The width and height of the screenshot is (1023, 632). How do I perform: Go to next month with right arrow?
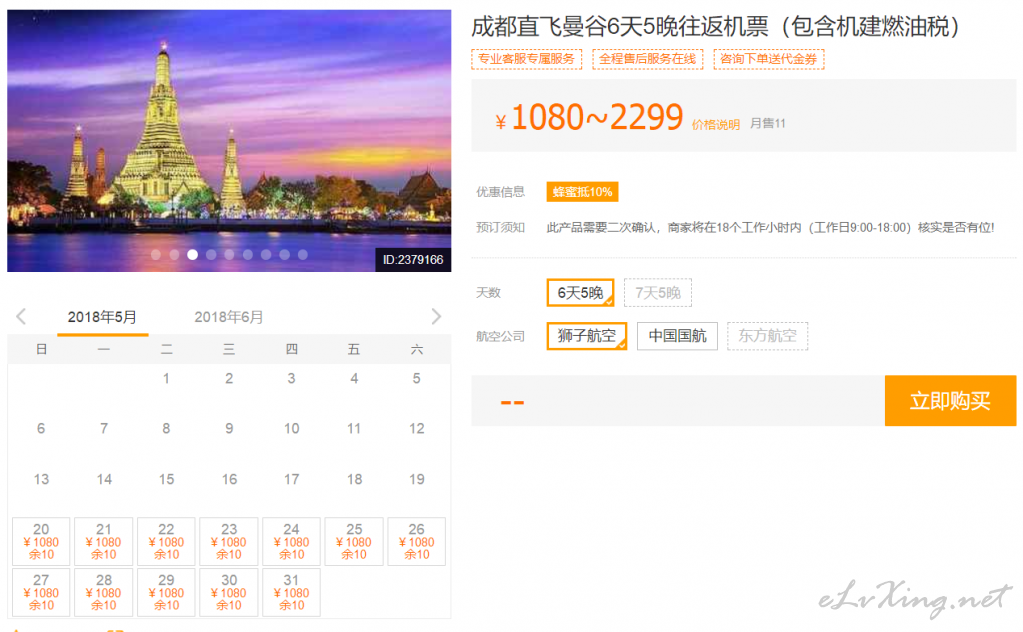coord(436,317)
